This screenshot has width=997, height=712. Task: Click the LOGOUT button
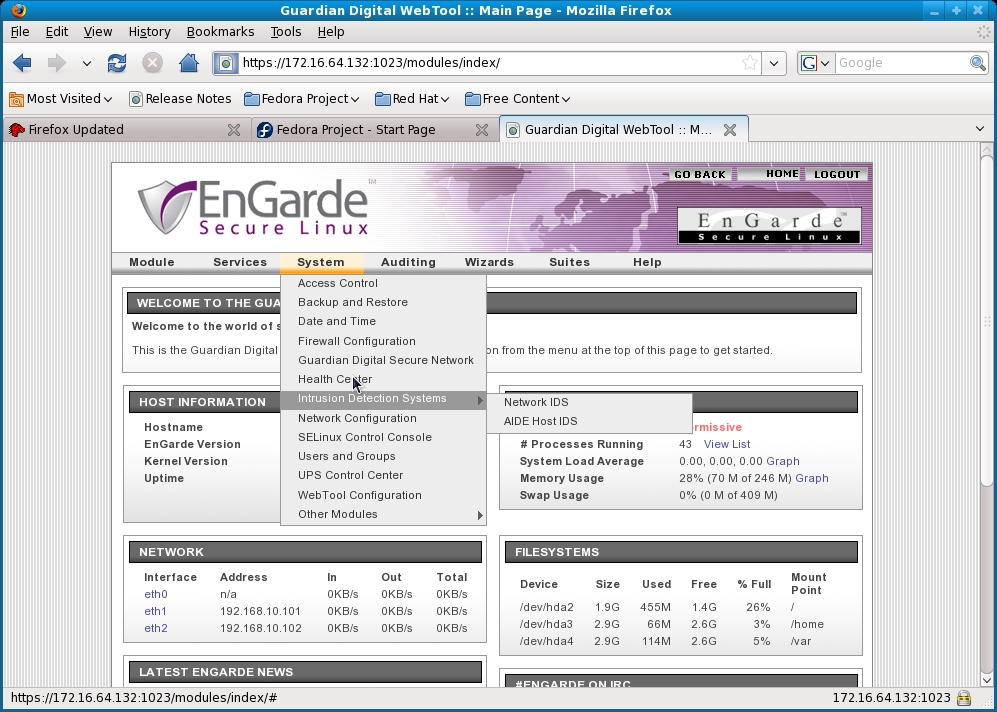tap(837, 174)
